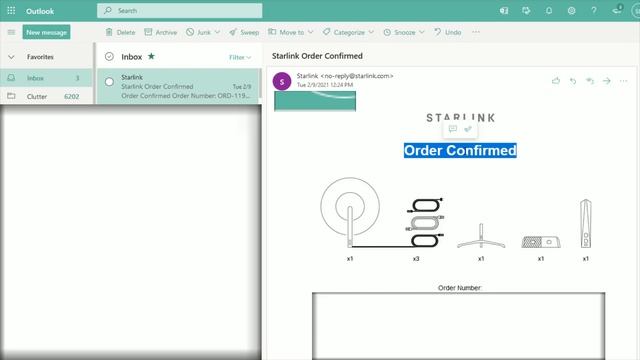Open Settings gear icon

click(571, 11)
